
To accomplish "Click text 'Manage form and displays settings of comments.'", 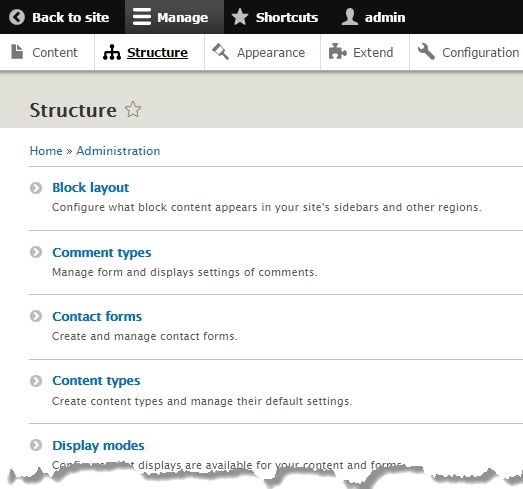I will pos(185,273).
